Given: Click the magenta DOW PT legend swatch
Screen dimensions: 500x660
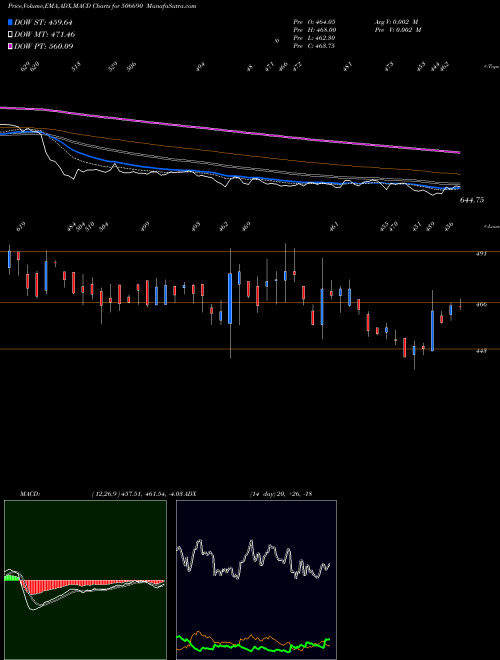Looking at the screenshot, I should [11, 46].
